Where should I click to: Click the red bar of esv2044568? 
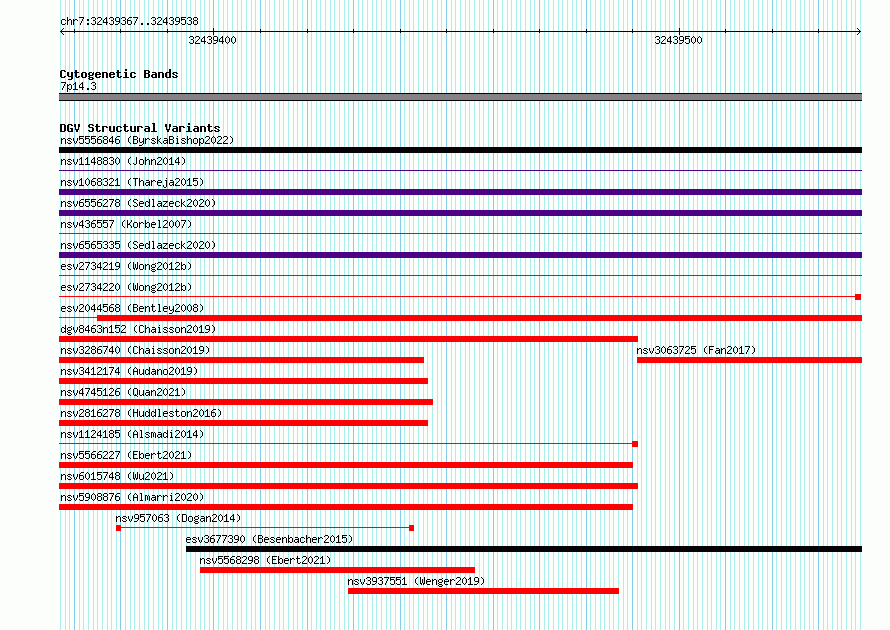pos(480,318)
